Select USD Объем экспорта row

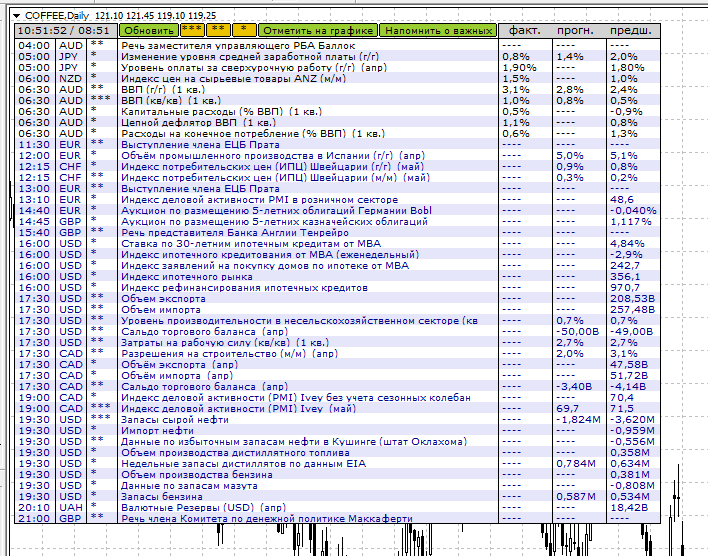pos(337,299)
